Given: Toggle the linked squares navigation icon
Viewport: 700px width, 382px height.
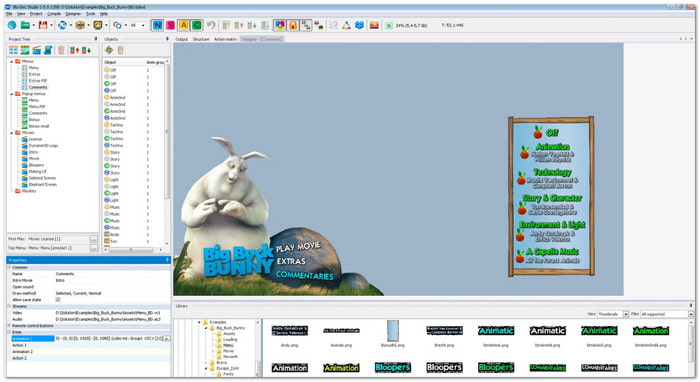Looking at the screenshot, I should tap(306, 25).
